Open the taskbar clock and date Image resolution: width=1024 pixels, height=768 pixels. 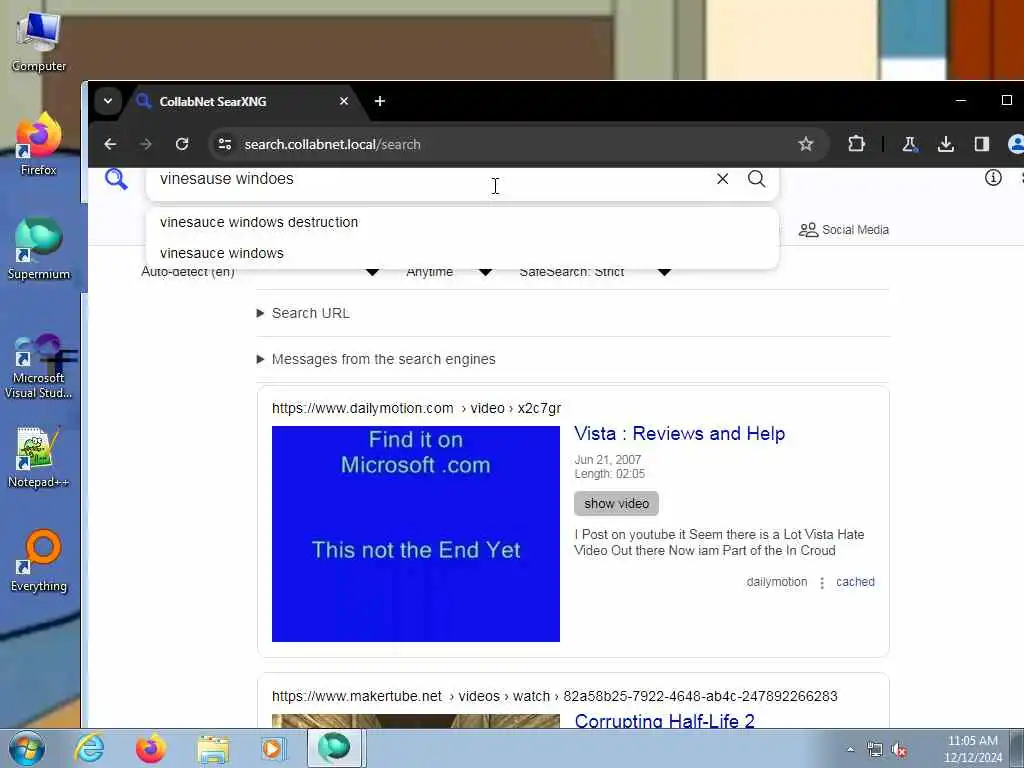tap(973, 749)
